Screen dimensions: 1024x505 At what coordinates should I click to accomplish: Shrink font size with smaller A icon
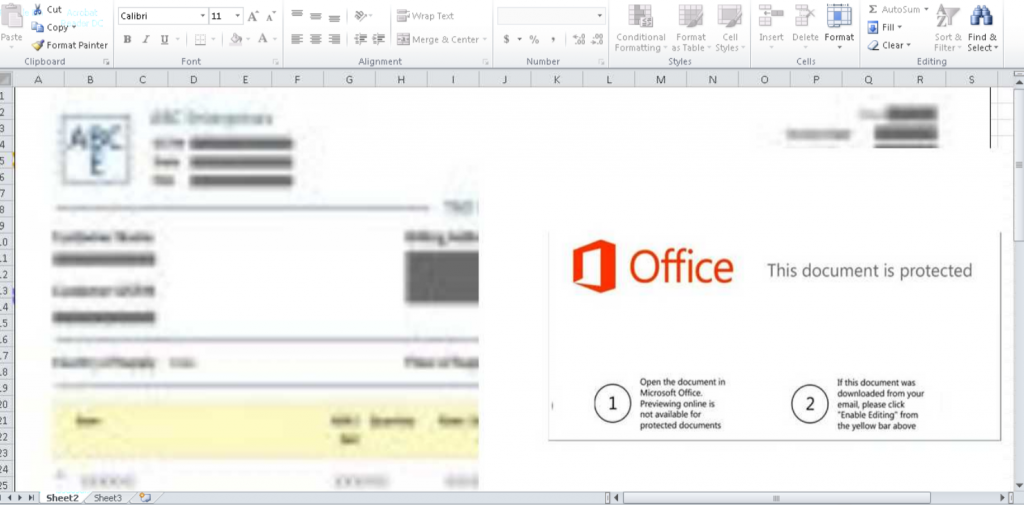click(x=270, y=16)
